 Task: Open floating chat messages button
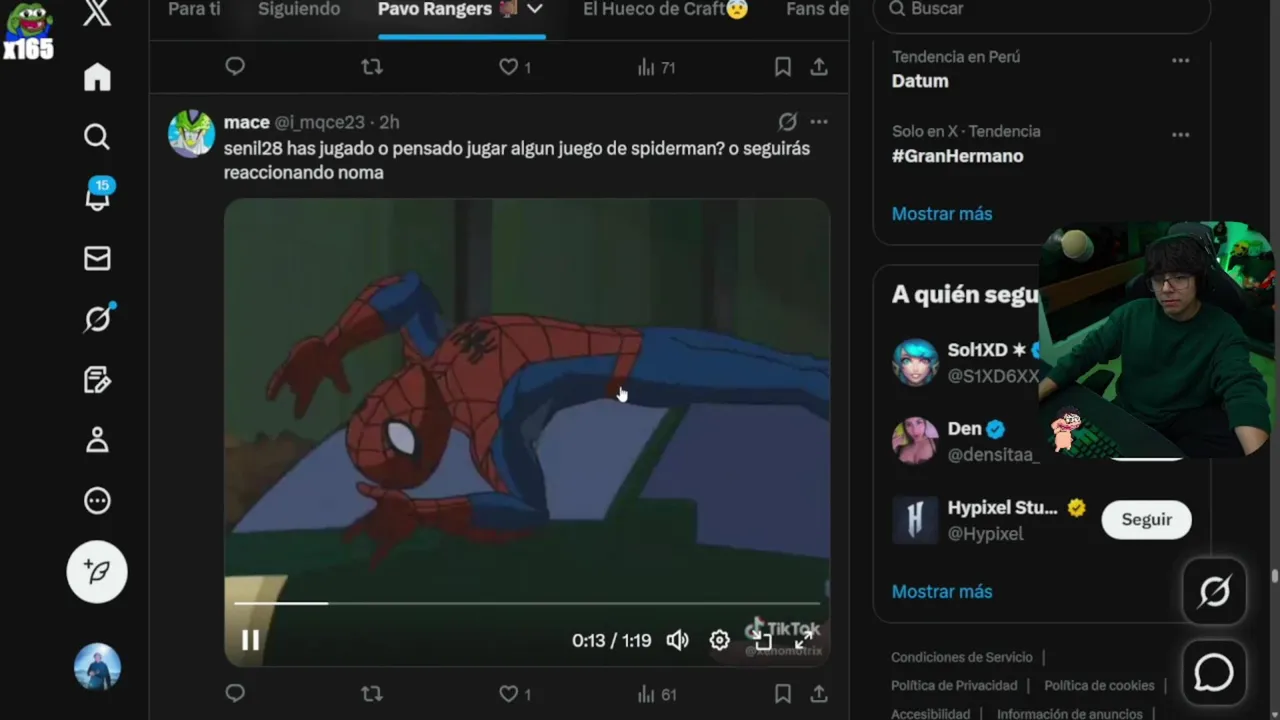click(x=1214, y=672)
